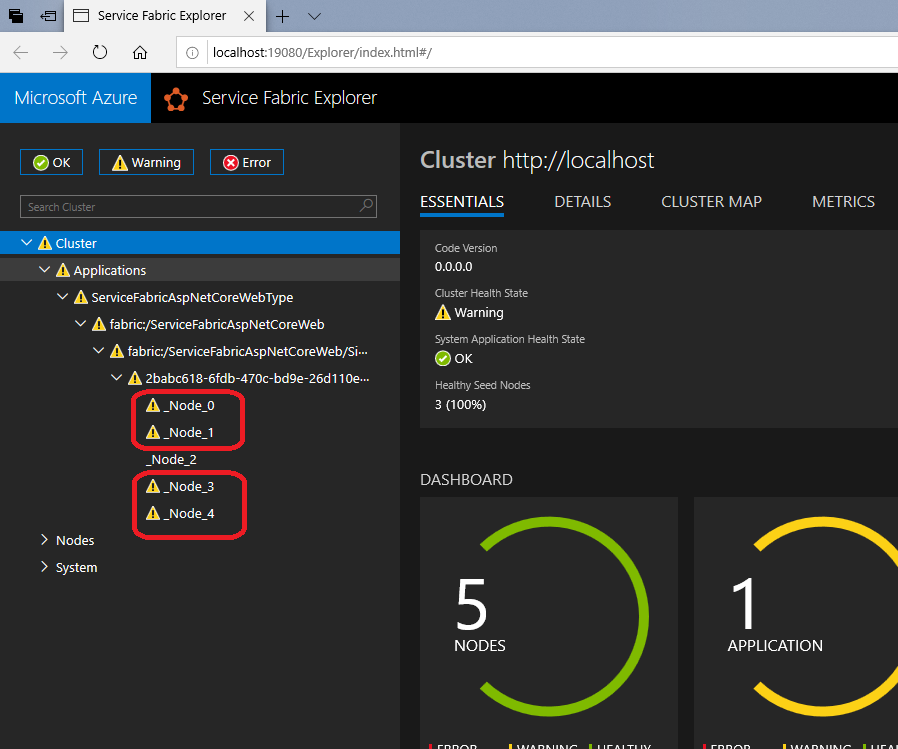The image size is (898, 749).
Task: Toggle the Warning health filter
Action: click(x=147, y=163)
